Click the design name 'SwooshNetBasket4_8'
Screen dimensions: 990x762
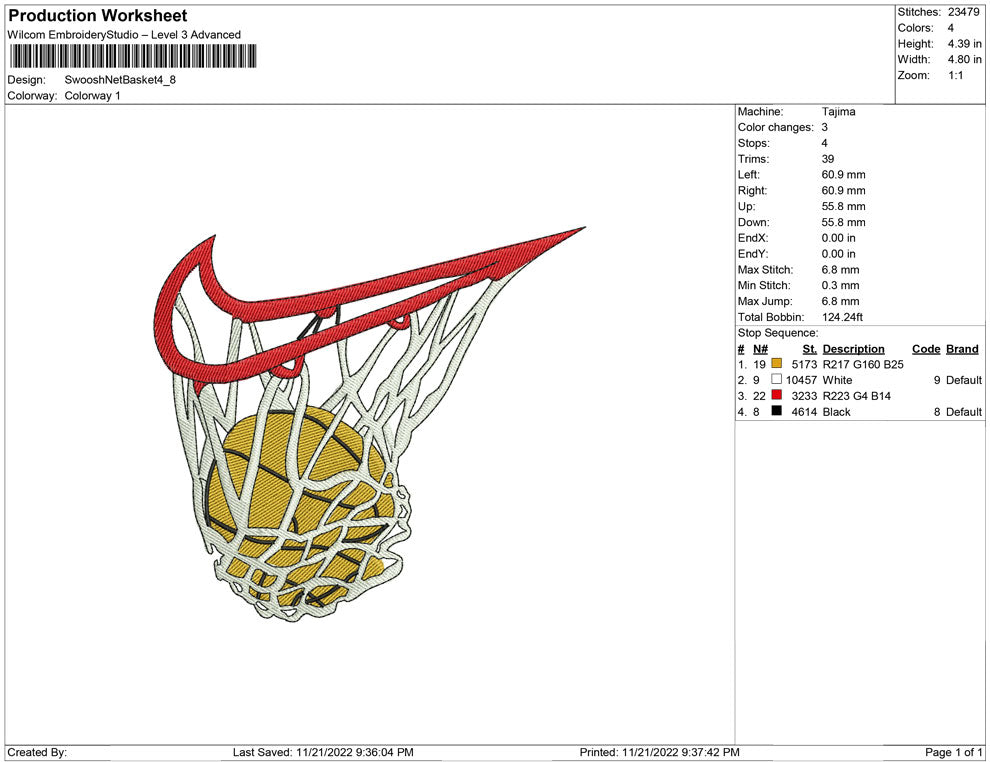[x=120, y=80]
